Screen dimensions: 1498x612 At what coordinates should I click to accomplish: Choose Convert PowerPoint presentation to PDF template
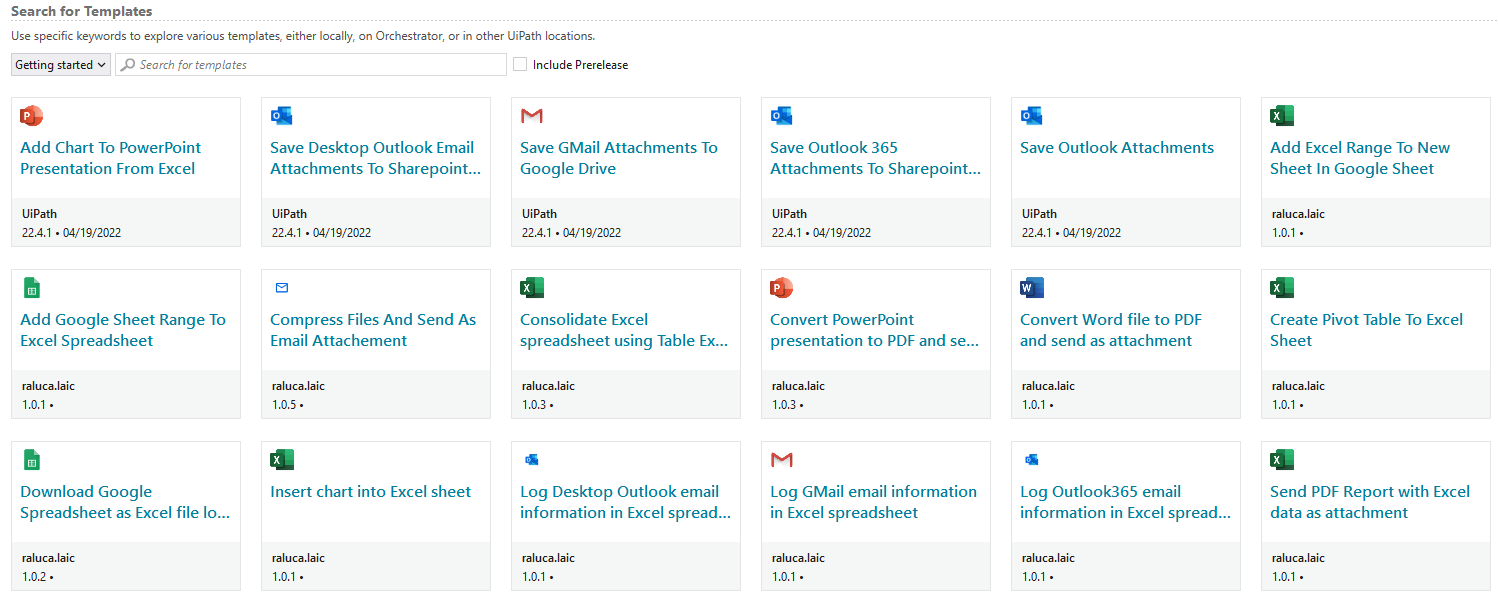(874, 330)
